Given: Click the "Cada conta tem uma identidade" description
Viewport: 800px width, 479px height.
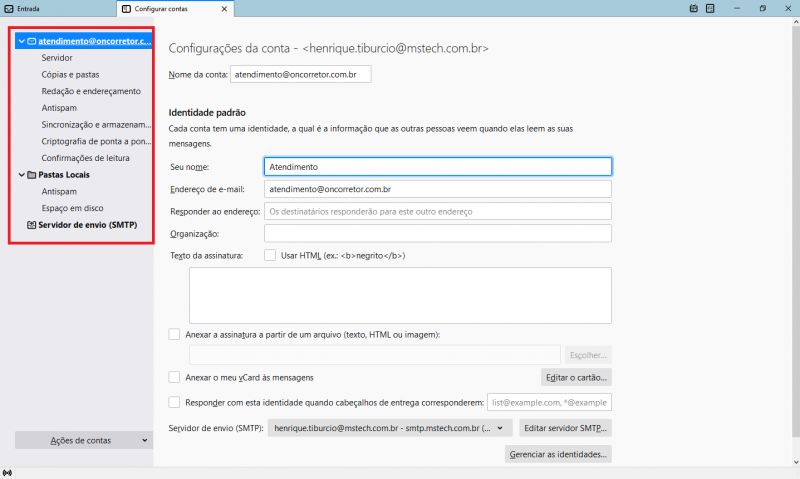Looking at the screenshot, I should [x=371, y=136].
